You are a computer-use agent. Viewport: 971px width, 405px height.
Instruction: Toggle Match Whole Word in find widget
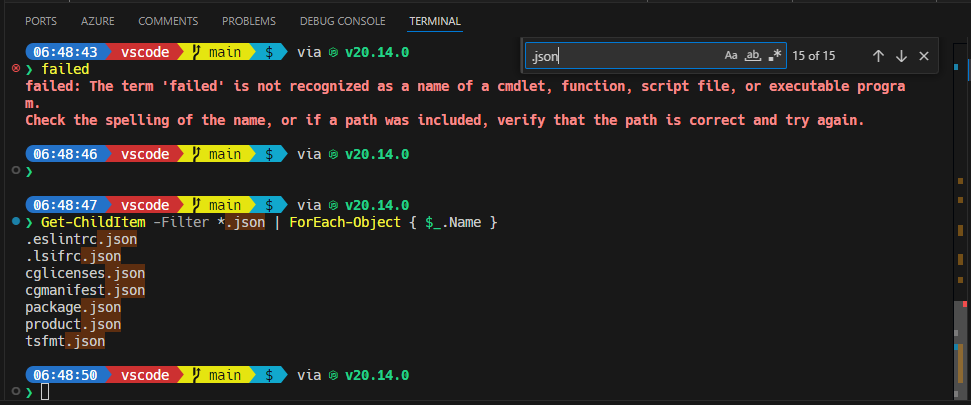tap(754, 56)
